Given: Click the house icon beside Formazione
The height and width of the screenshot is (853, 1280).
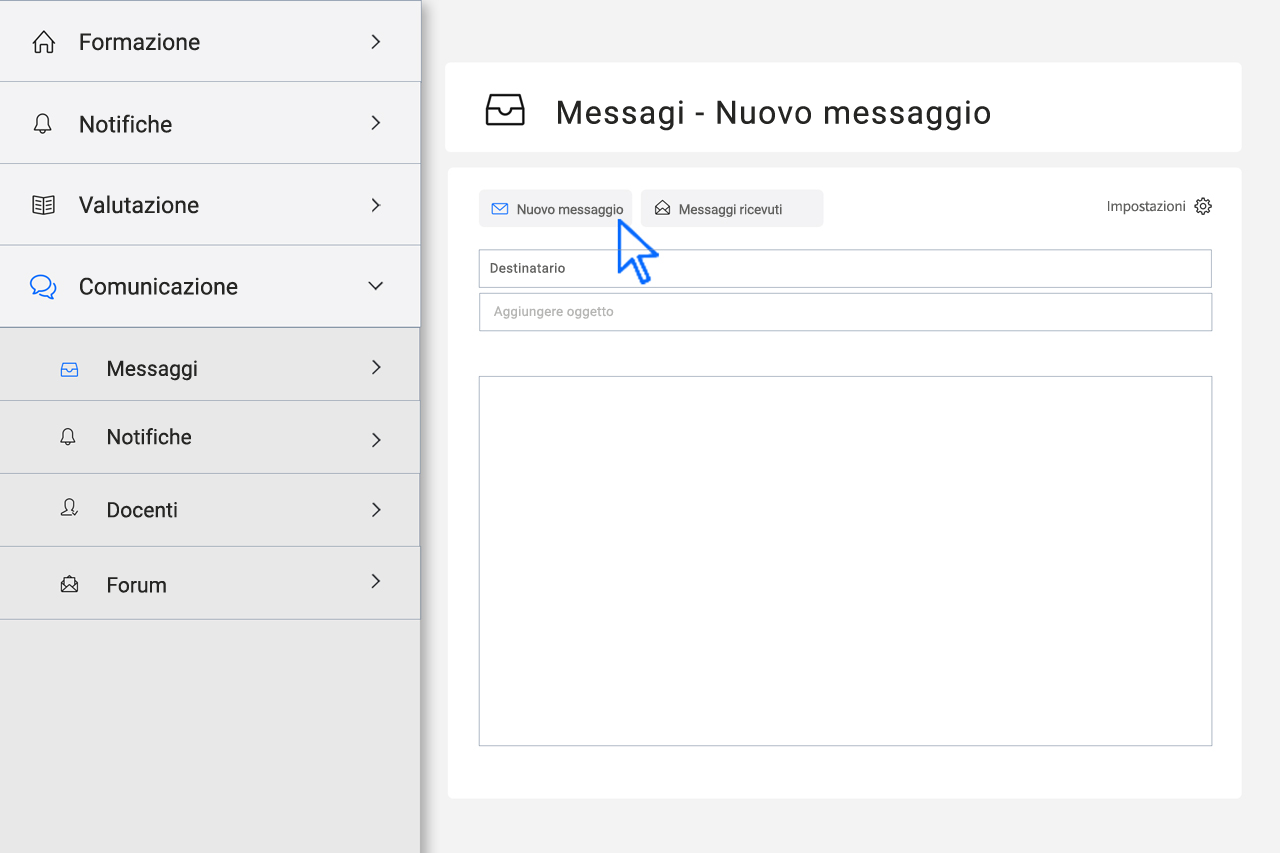Looking at the screenshot, I should coord(43,42).
